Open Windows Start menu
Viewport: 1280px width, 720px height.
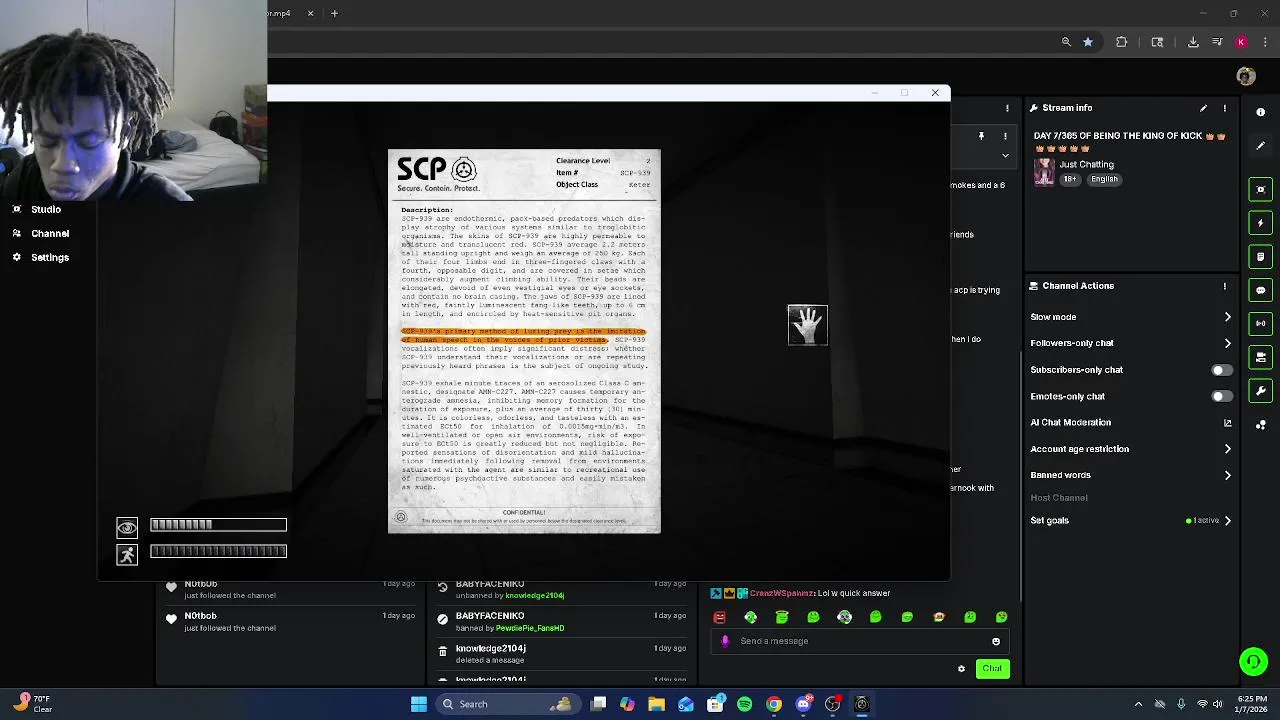(419, 704)
